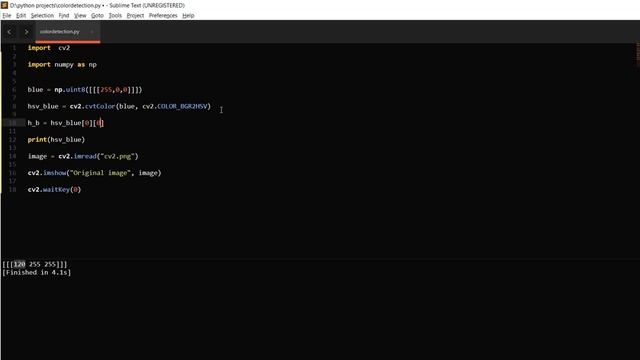The height and width of the screenshot is (360, 640).
Task: Click the Sublime Text title bar icon
Action: click(x=4, y=5)
